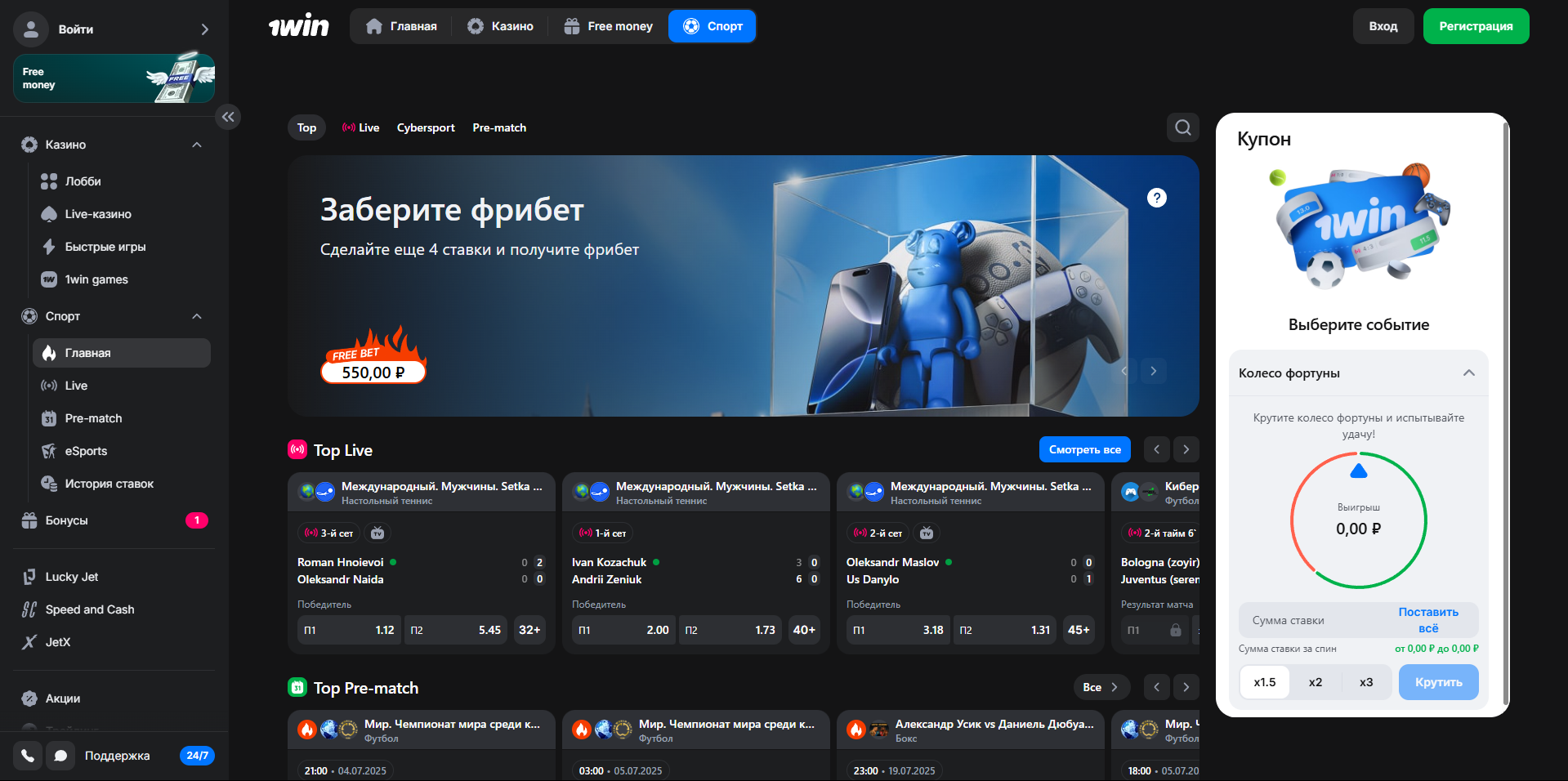Select x1.5 multiplier option
Screen dimensions: 1568x781
(x=1264, y=682)
